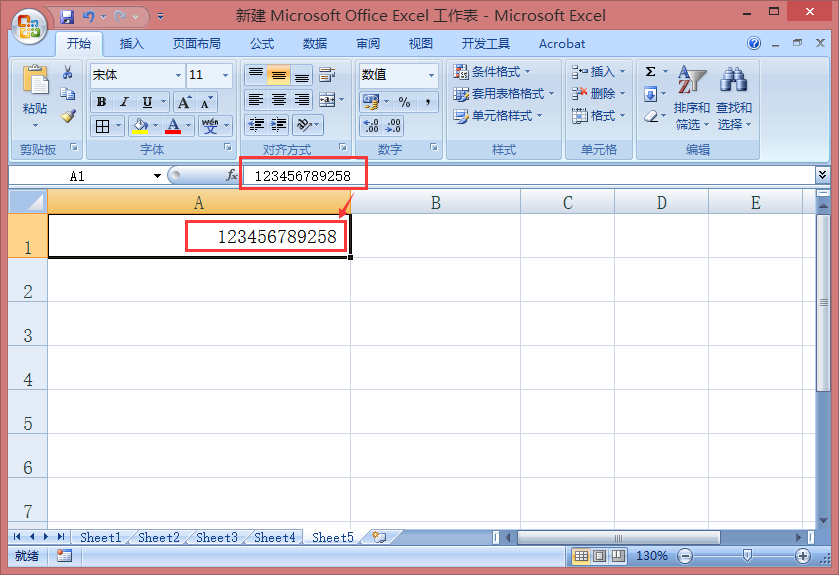Toggle Italic formatting

(124, 102)
